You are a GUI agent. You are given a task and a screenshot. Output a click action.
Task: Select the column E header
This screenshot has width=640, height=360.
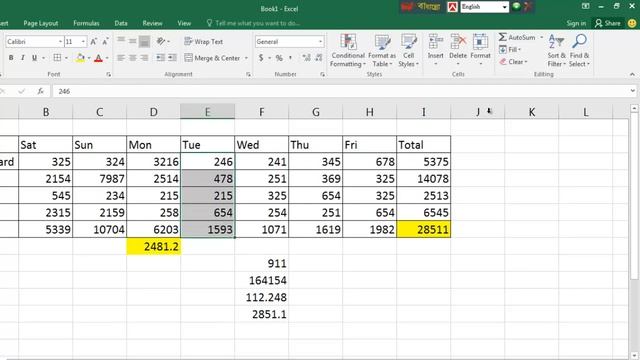207,112
